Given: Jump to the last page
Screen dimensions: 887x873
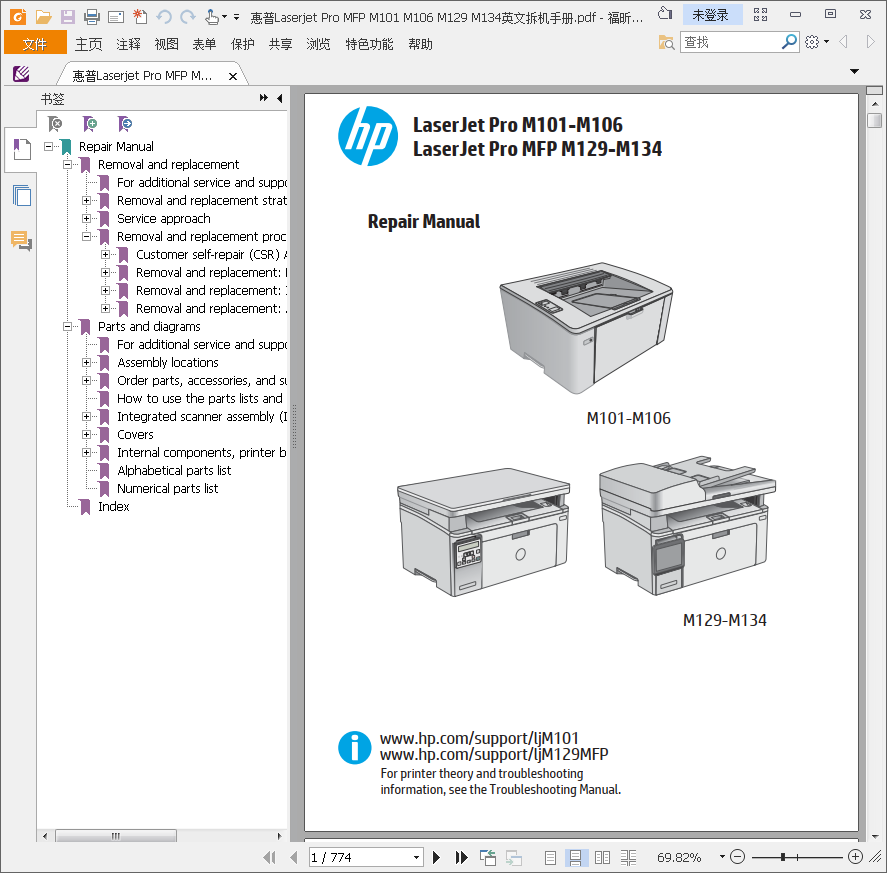Looking at the screenshot, I should [x=462, y=858].
